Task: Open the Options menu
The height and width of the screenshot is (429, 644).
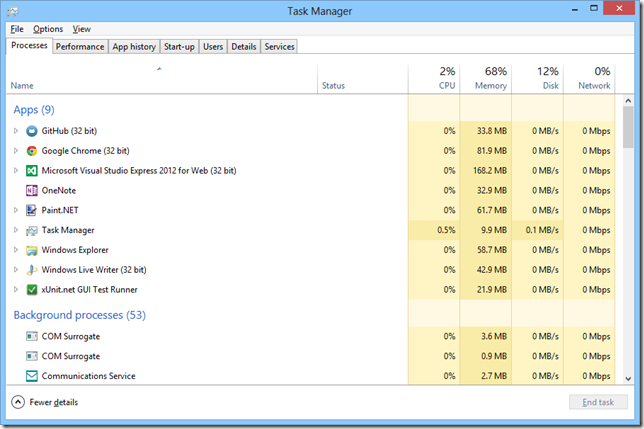Action: pos(48,29)
